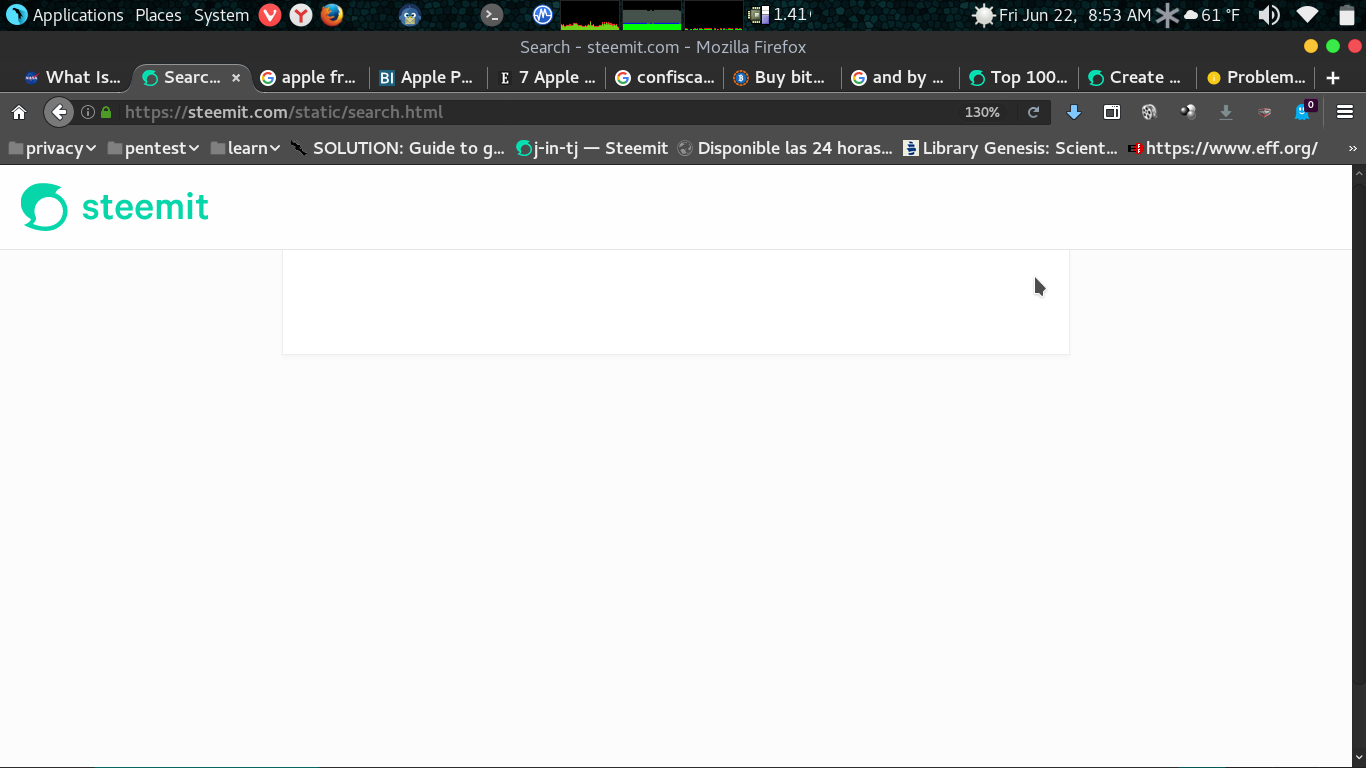
Task: Switch to the "7 Apple..." tab
Action: click(x=546, y=77)
